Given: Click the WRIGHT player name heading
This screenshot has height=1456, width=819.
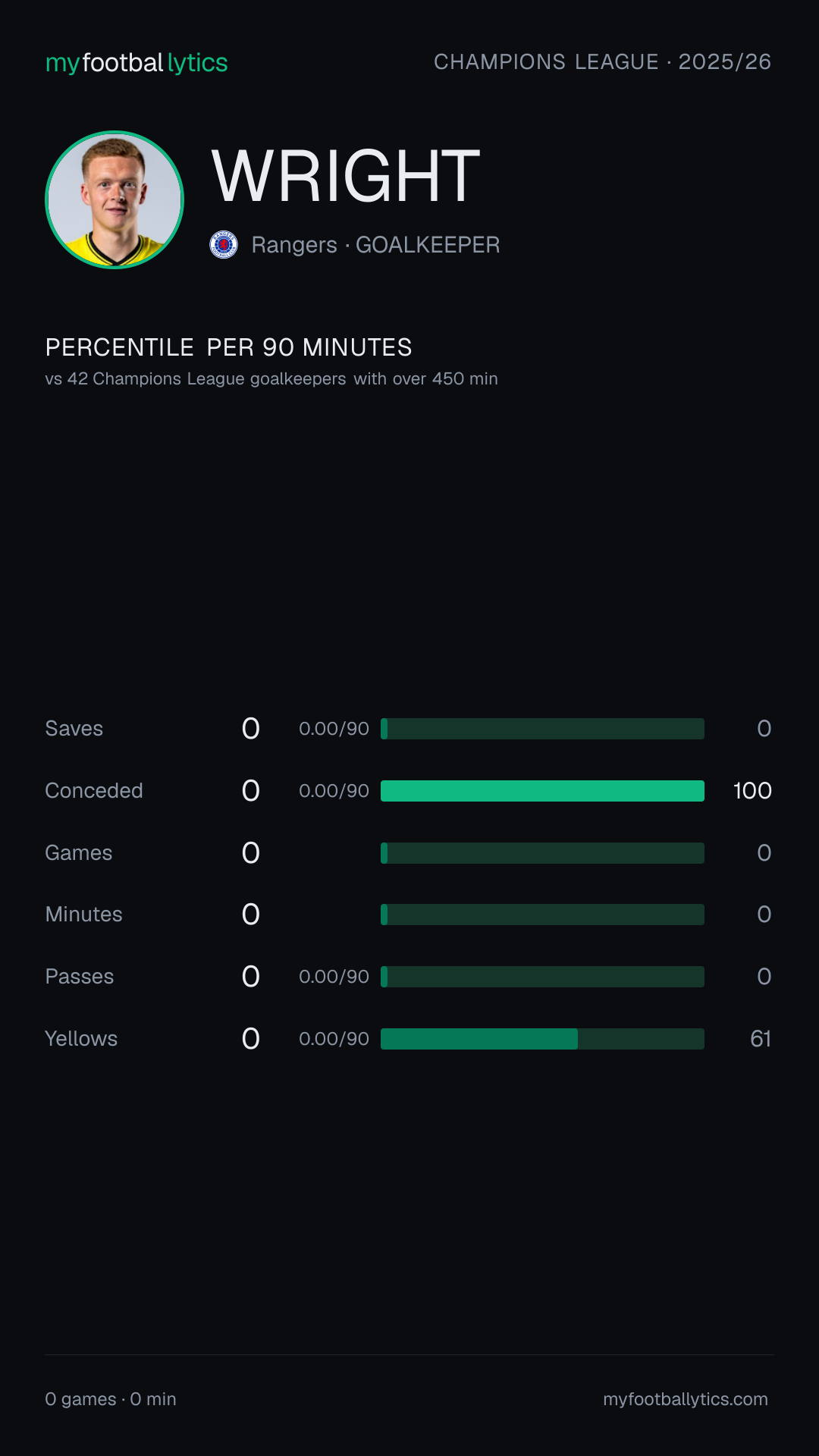Looking at the screenshot, I should [x=346, y=176].
